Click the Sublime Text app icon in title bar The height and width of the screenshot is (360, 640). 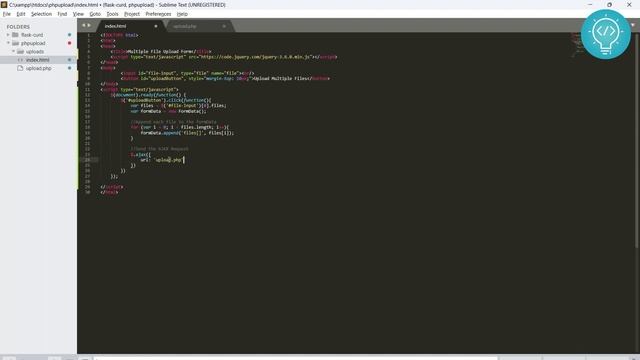(x=4, y=4)
